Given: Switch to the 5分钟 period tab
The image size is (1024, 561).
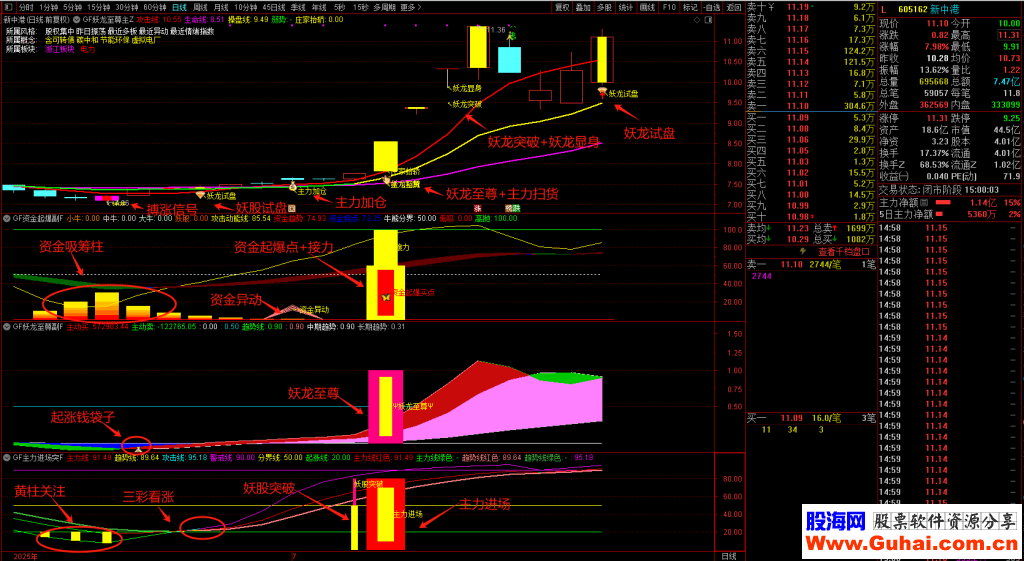Looking at the screenshot, I should click(73, 8).
